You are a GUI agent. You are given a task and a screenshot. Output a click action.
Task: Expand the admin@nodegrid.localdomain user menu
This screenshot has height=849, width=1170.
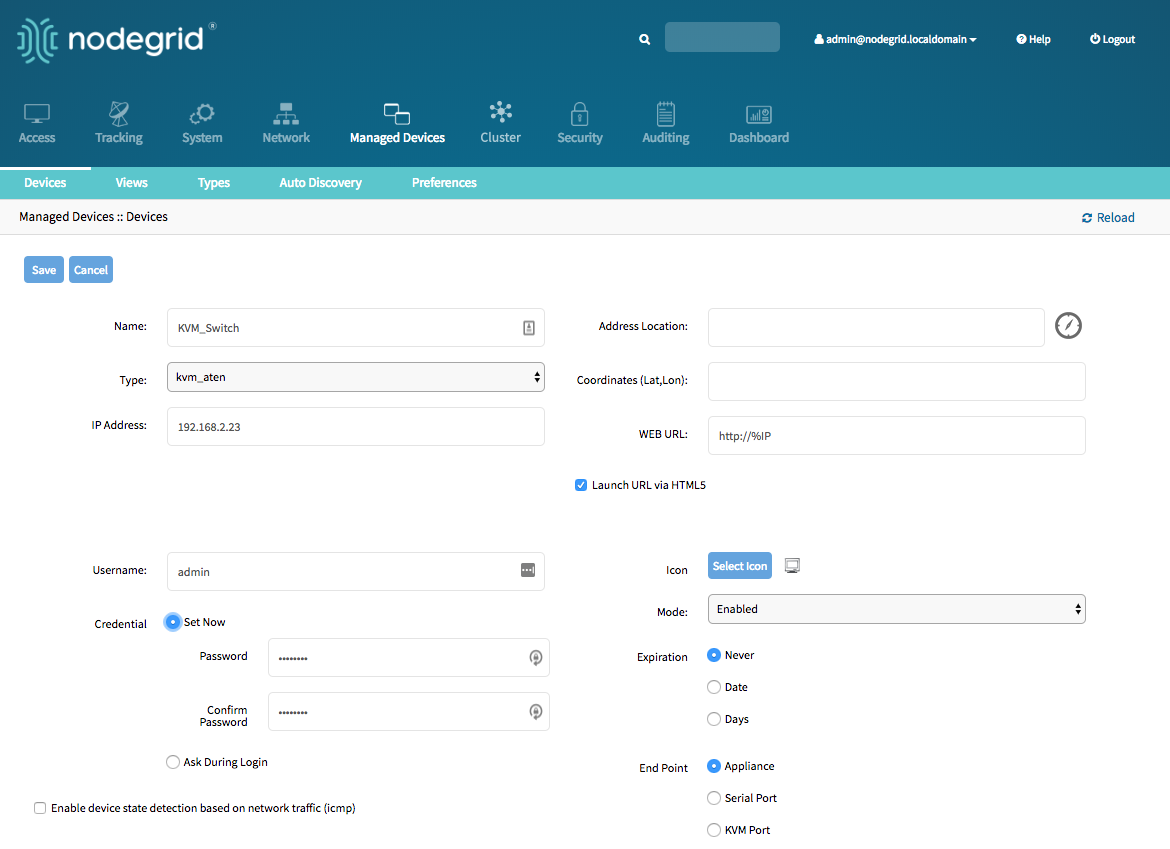point(895,40)
